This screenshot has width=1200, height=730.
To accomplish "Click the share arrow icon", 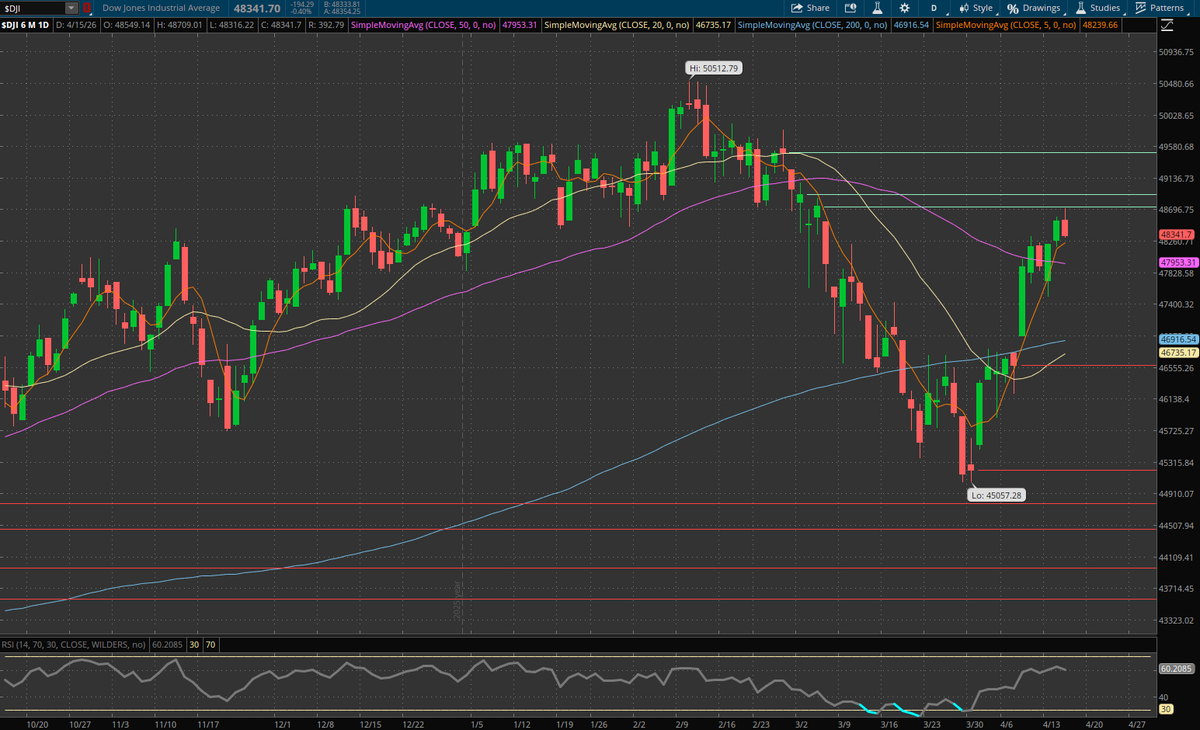I will (797, 8).
